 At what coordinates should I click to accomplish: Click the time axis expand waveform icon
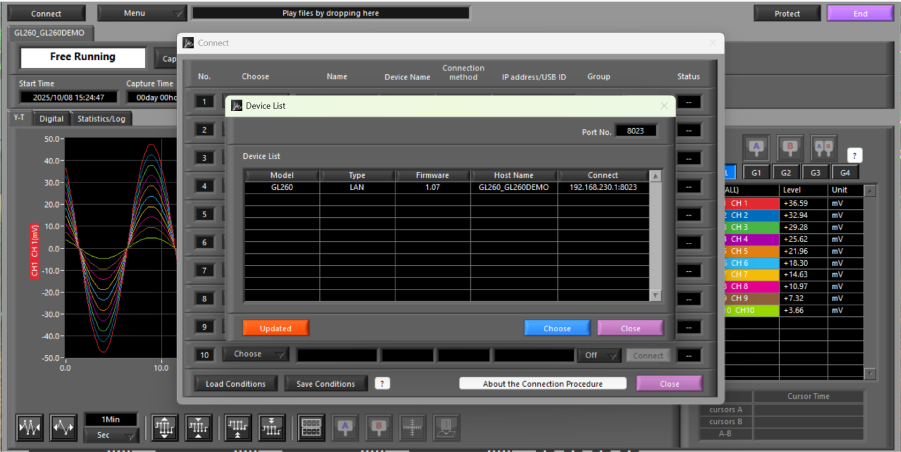click(63, 428)
